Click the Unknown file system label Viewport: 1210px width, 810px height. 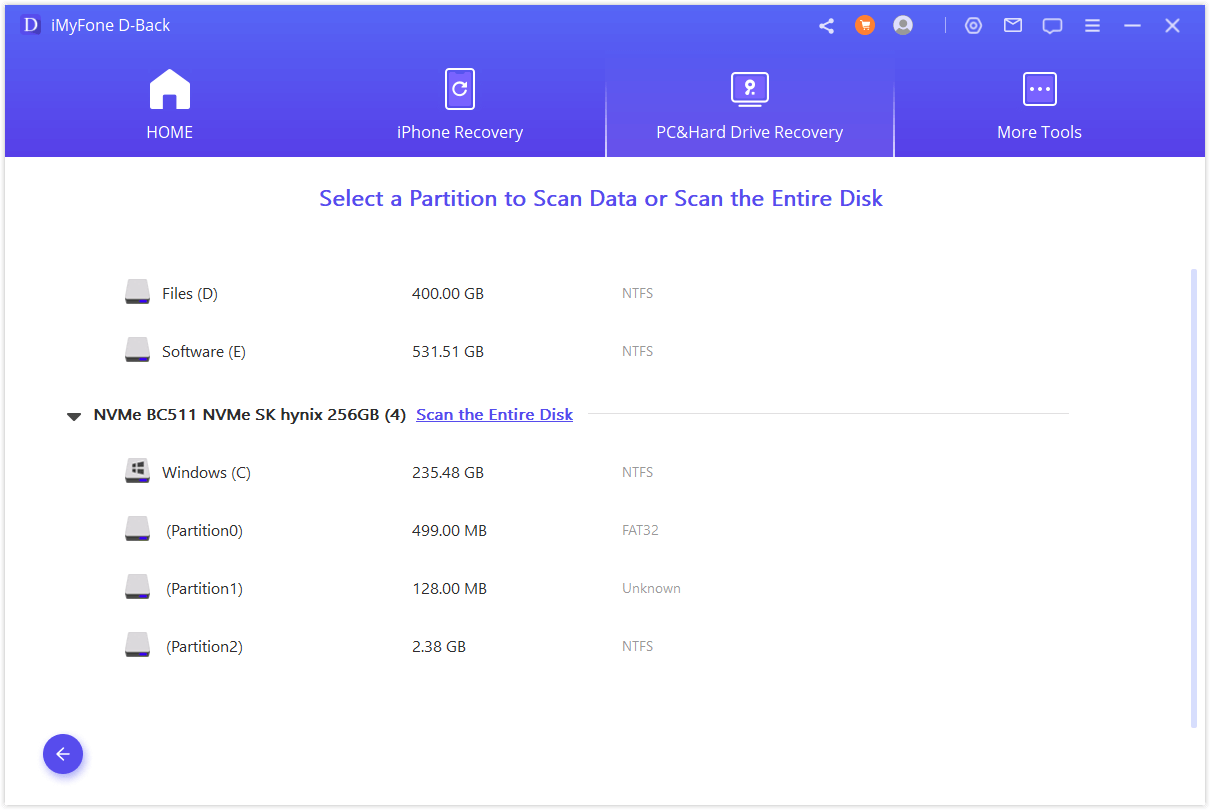[651, 588]
